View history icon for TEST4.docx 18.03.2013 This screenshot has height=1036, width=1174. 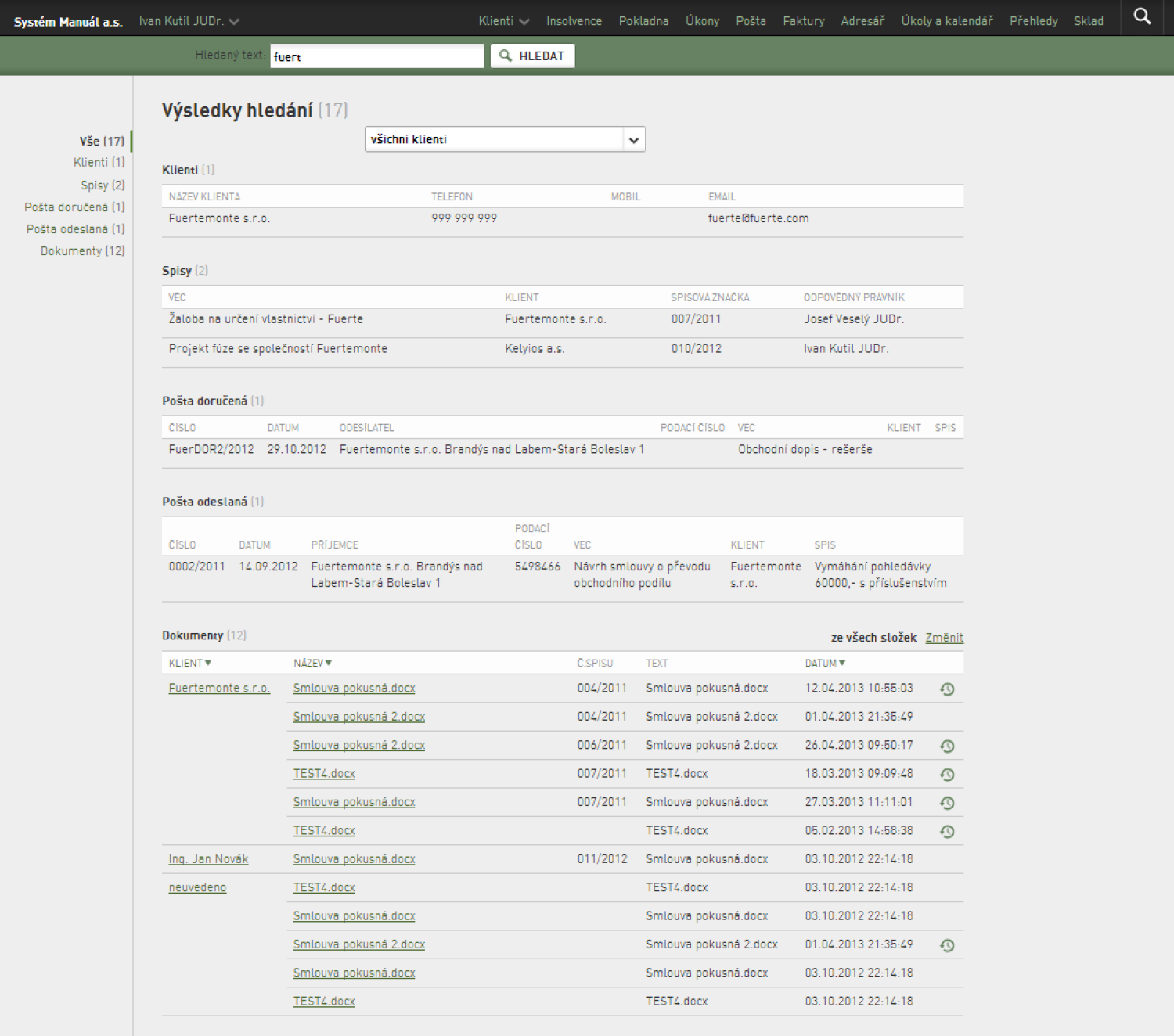[947, 775]
